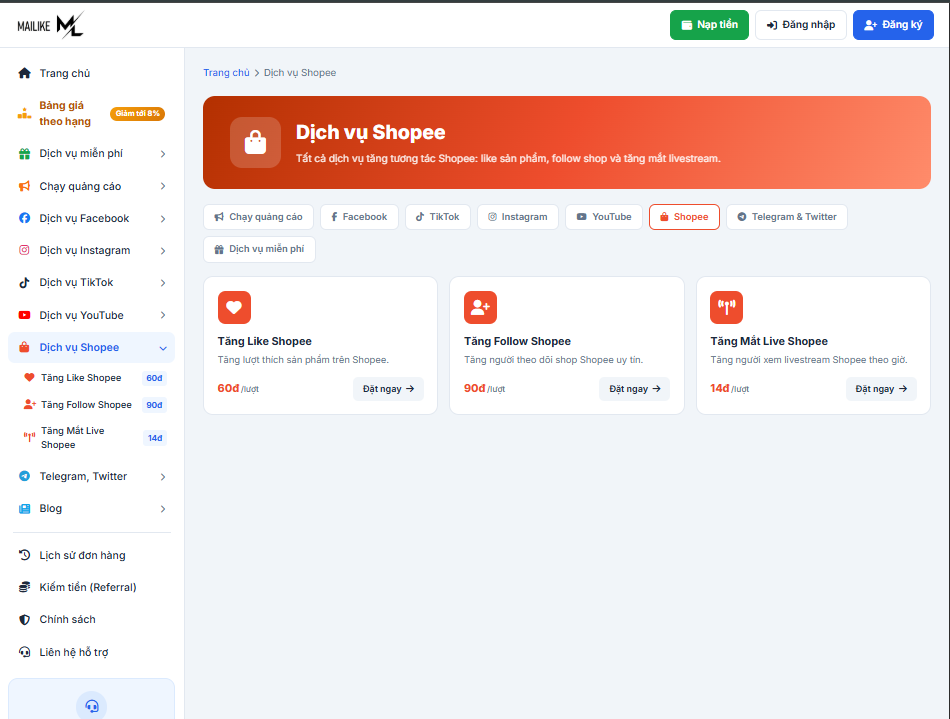Click the Shopee bag icon in the sidebar
Image resolution: width=950 pixels, height=719 pixels.
point(24,347)
